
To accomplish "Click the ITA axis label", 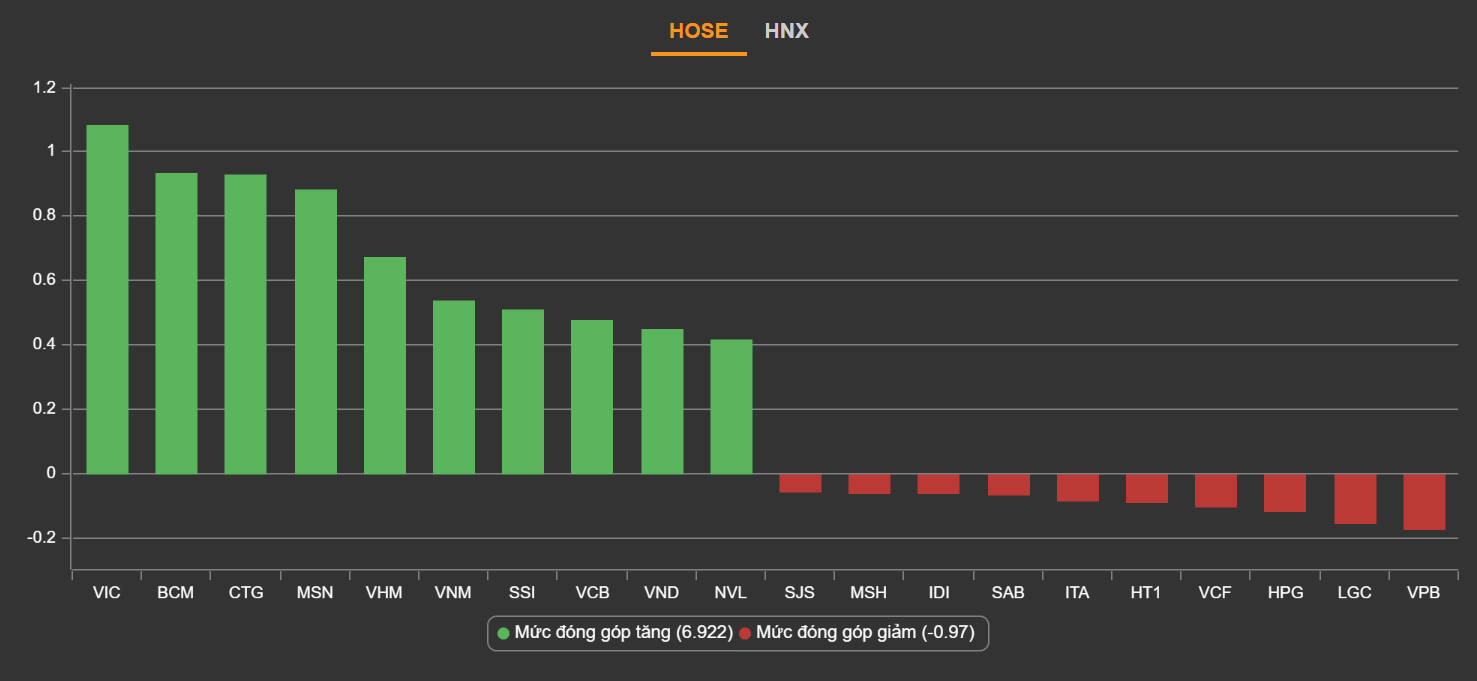I will (x=1077, y=593).
